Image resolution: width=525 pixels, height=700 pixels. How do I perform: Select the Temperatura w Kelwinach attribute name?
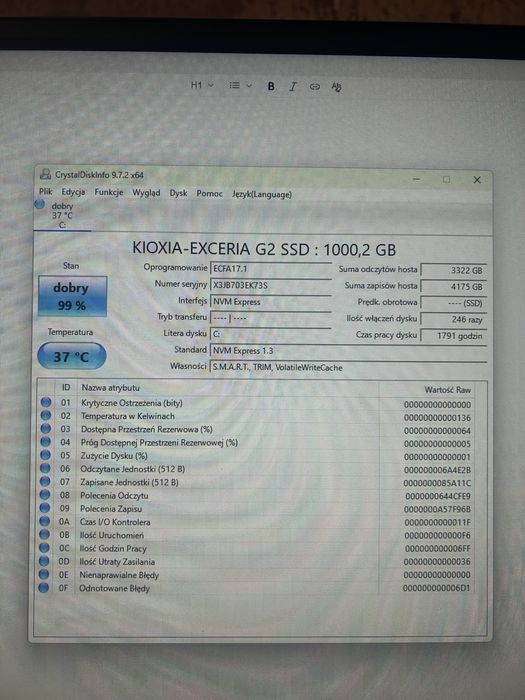point(128,416)
